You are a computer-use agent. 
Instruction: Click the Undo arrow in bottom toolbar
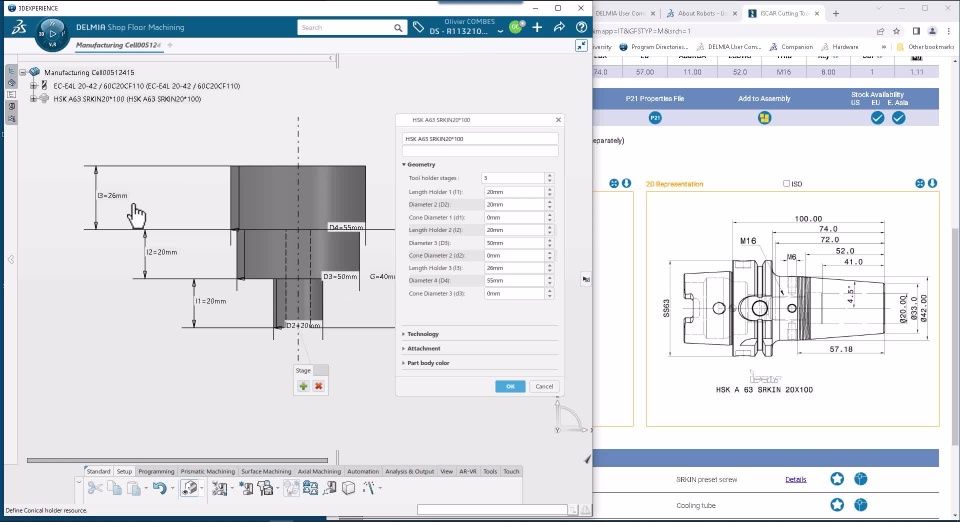click(x=158, y=488)
